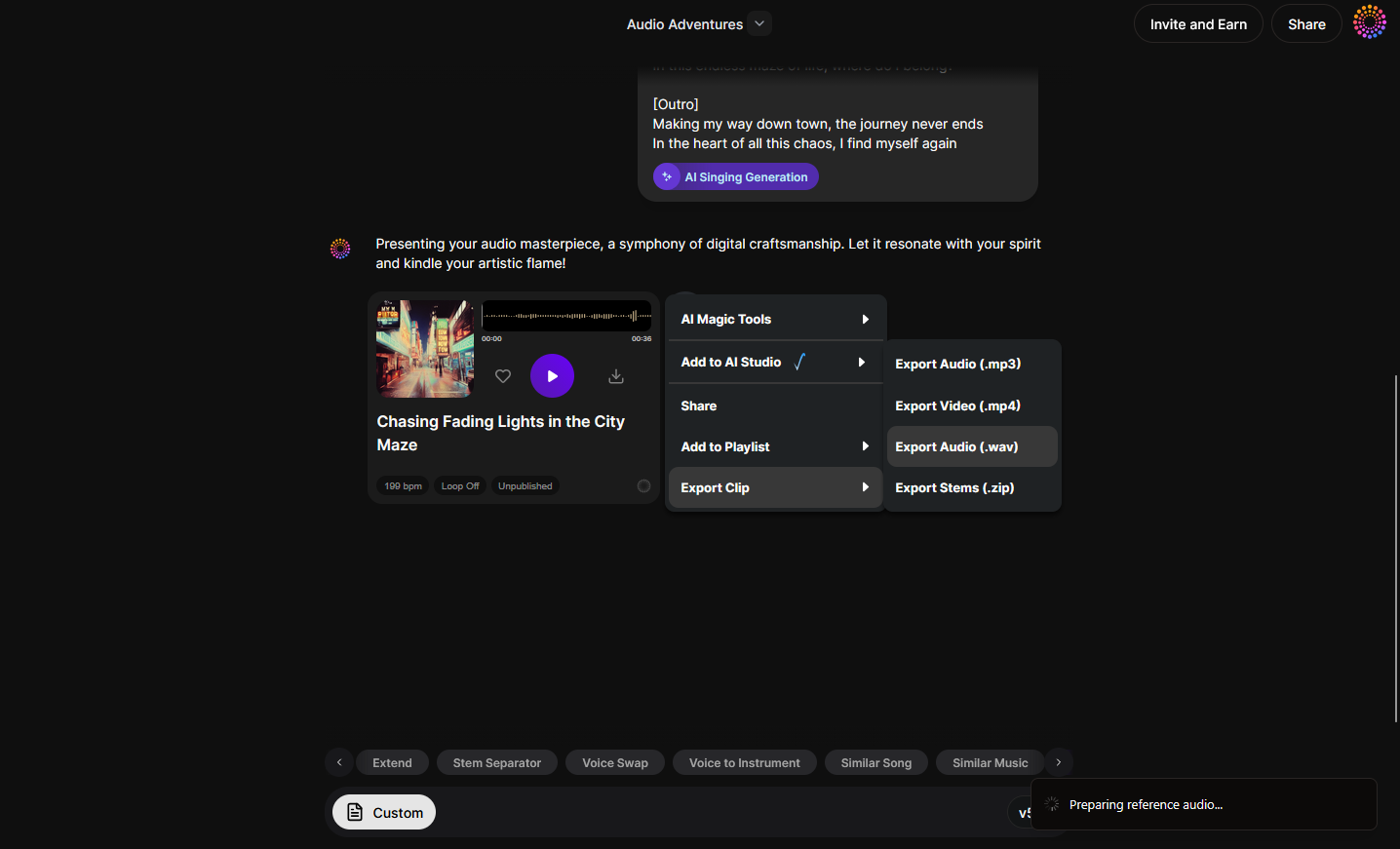Screen dimensions: 1400x849
Task: Select Export Audio (.mp3)
Action: pos(972,364)
